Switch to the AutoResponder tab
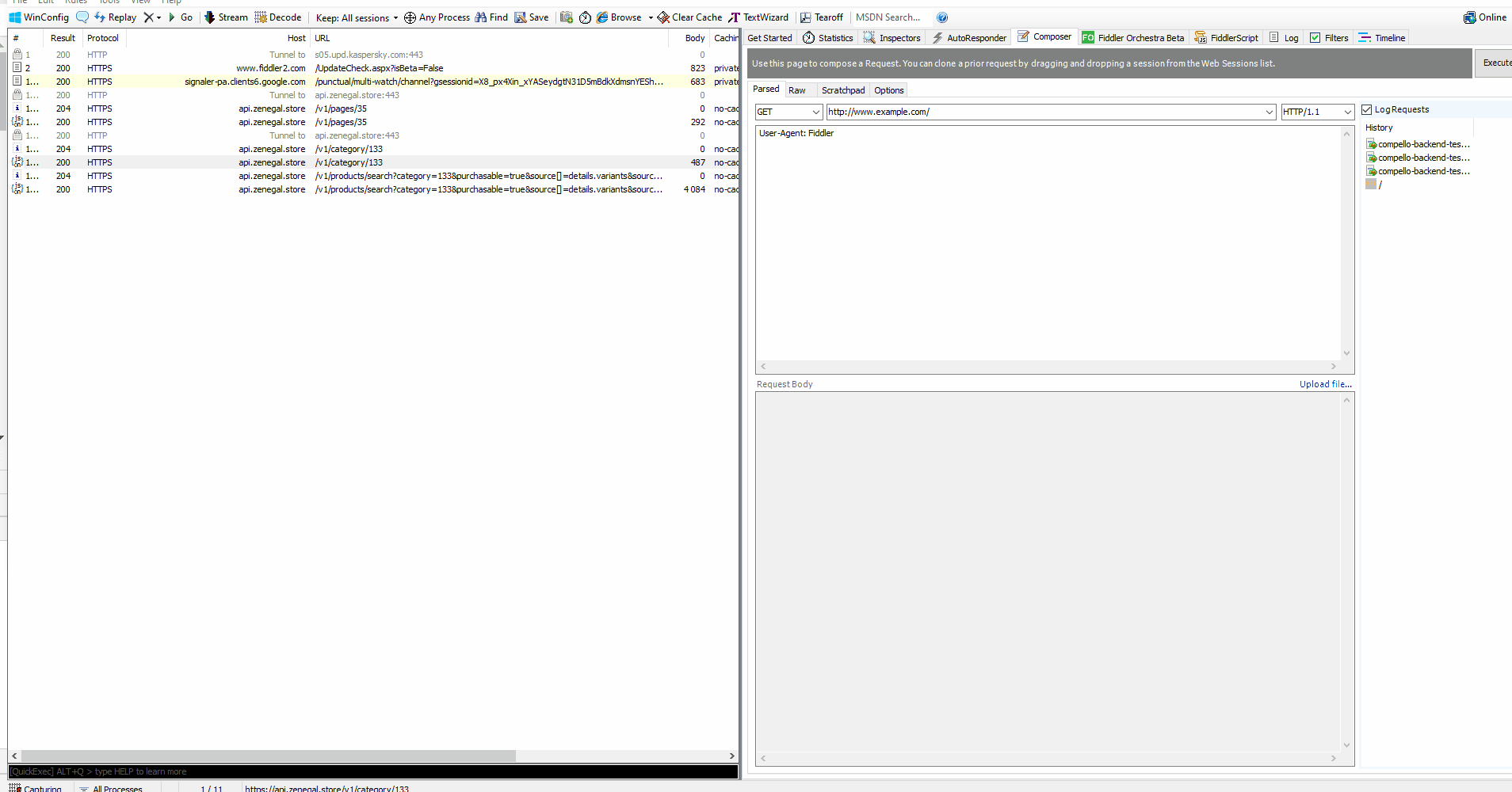This screenshot has height=792, width=1512. point(969,38)
